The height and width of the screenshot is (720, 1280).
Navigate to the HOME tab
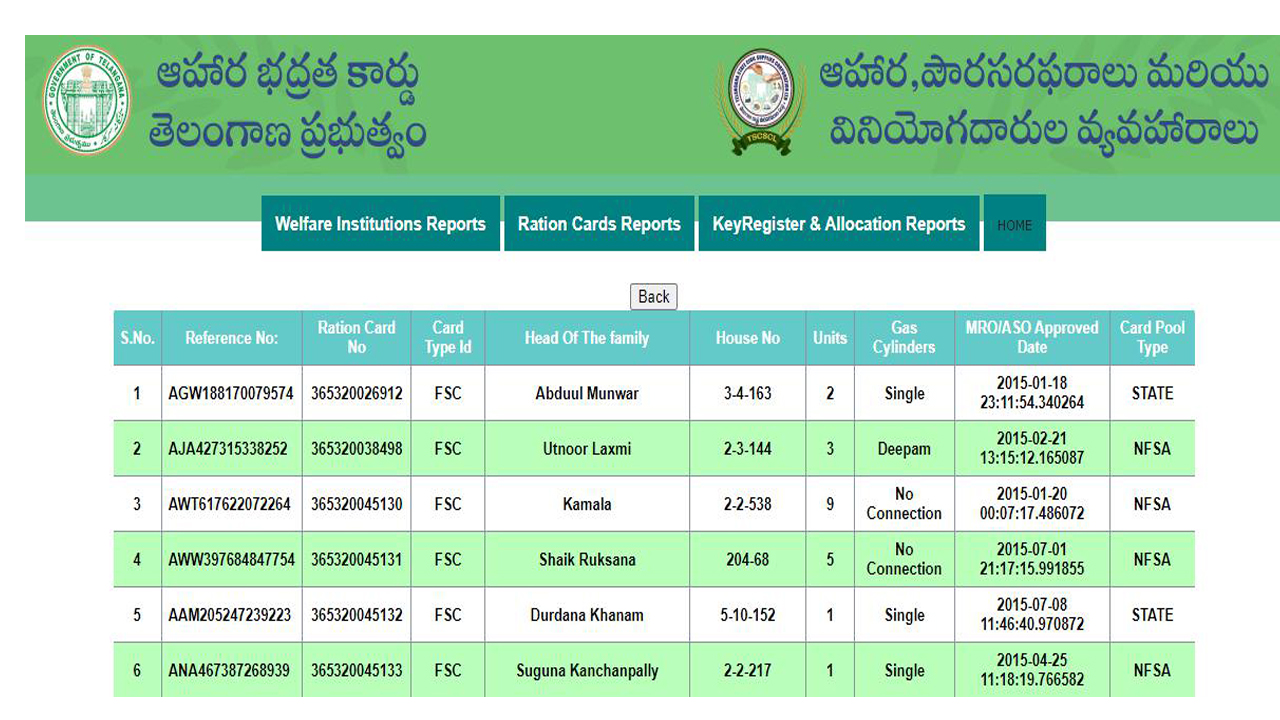[1014, 225]
